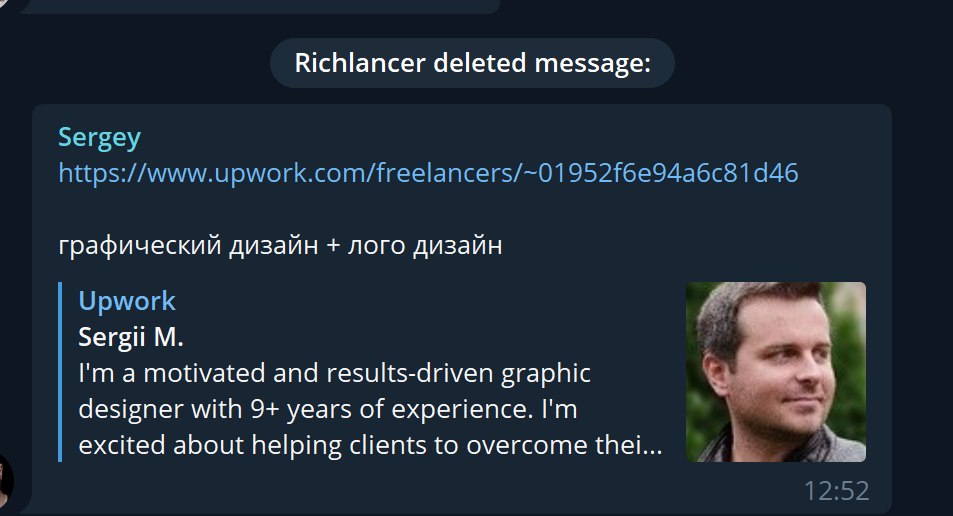Click the dark chat background beside the bubble

[x=923, y=273]
